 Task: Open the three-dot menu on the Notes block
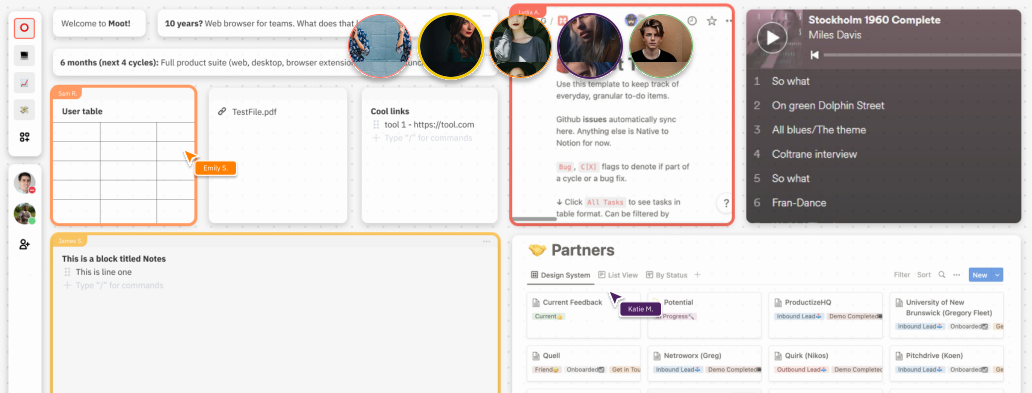pyautogui.click(x=486, y=242)
